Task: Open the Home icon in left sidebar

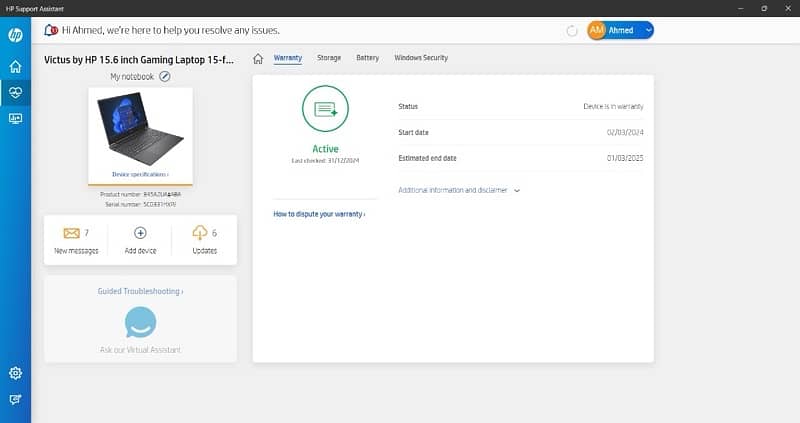Action: 15,67
